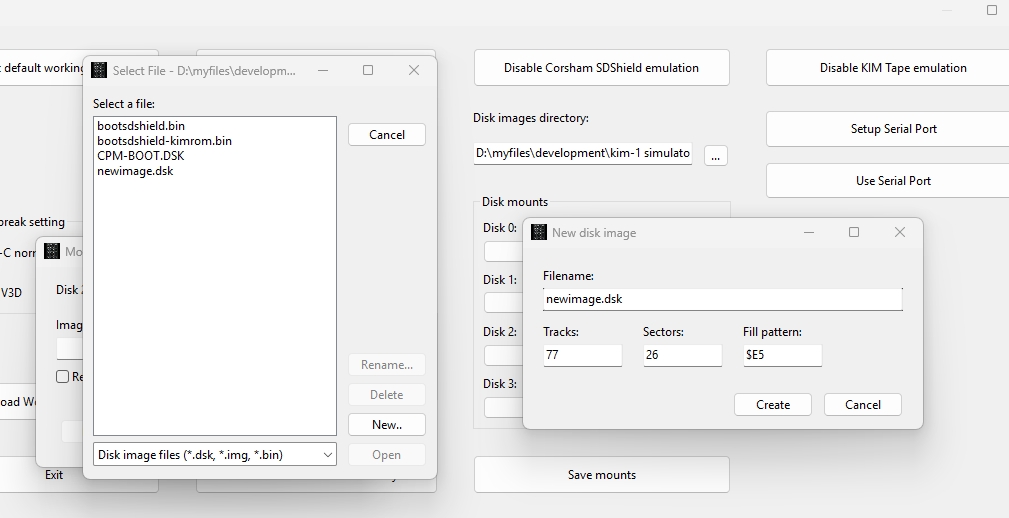
Task: Pick newimage.dsk from the file list
Action: tap(135, 171)
